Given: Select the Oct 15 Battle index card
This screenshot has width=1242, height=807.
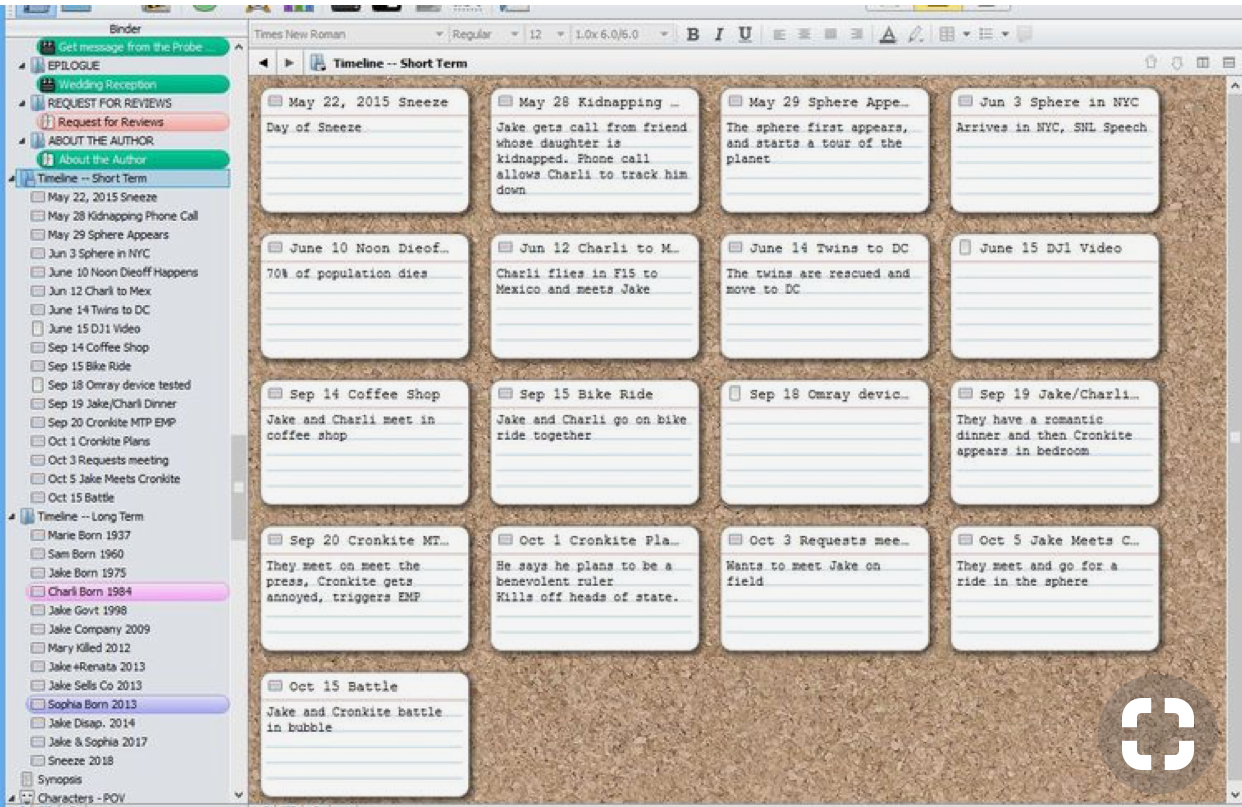Looking at the screenshot, I should pyautogui.click(x=364, y=734).
